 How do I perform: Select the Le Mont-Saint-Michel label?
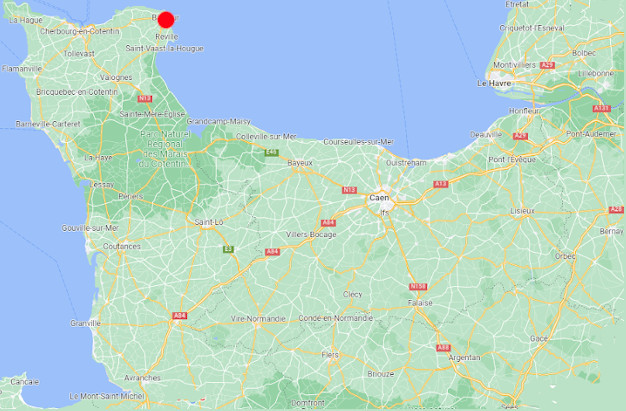coord(107,396)
